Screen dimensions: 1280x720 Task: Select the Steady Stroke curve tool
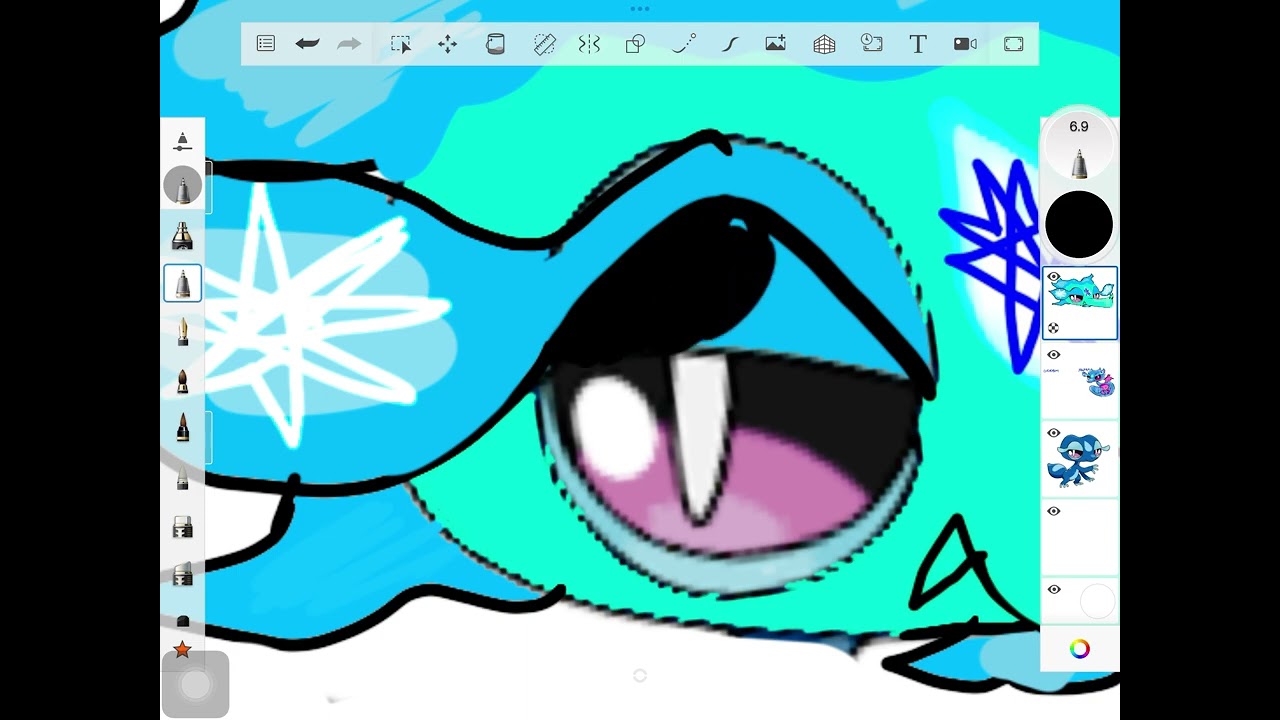(730, 44)
